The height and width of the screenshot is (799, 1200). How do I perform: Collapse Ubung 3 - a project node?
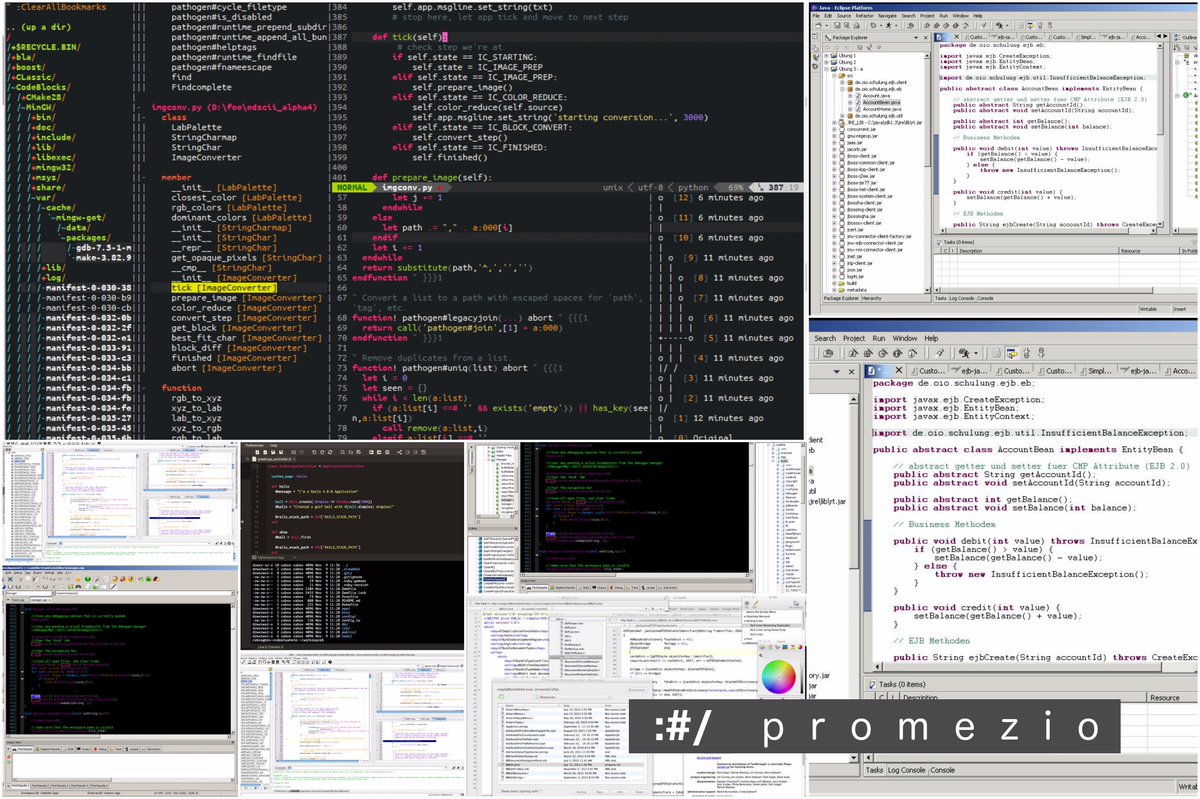pos(826,69)
